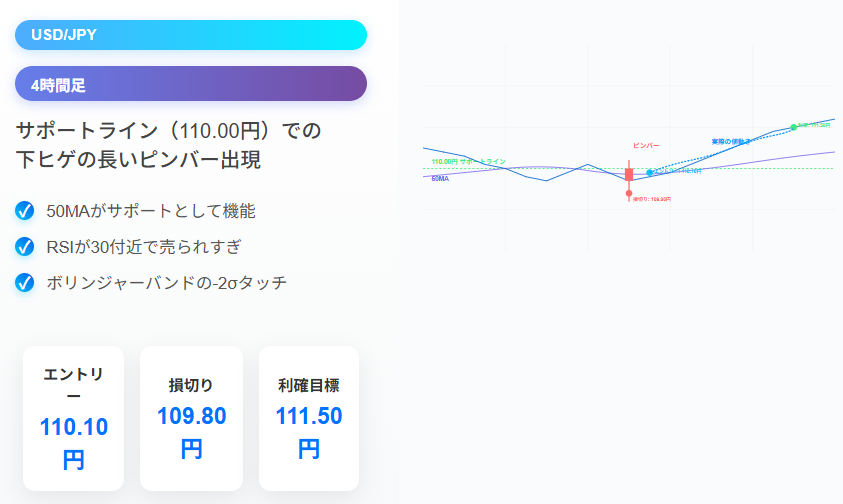Select the 4時間足 timeframe pill
Screen dimensions: 843x504
point(191,84)
